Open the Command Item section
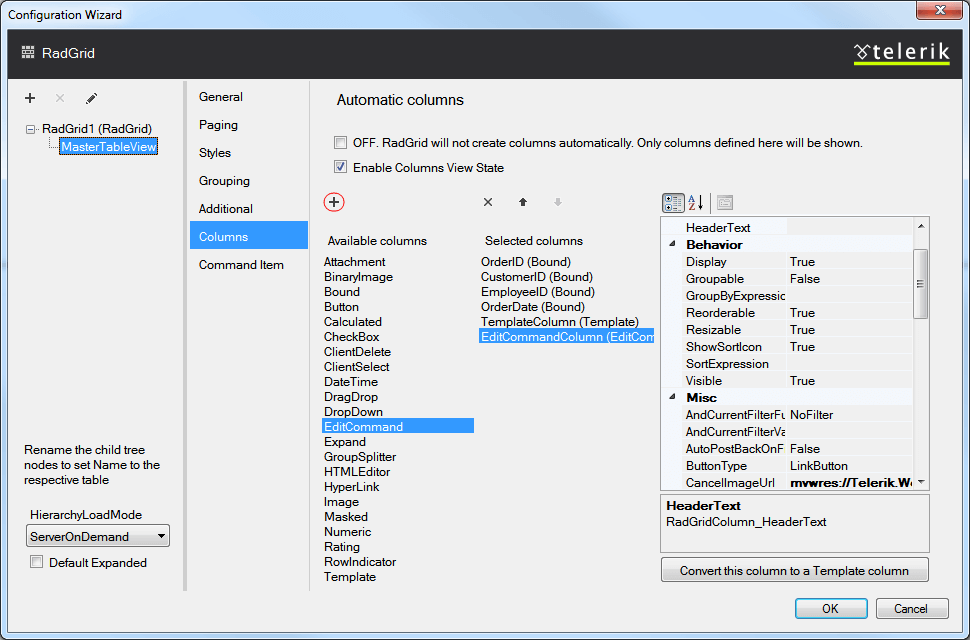 tap(241, 264)
